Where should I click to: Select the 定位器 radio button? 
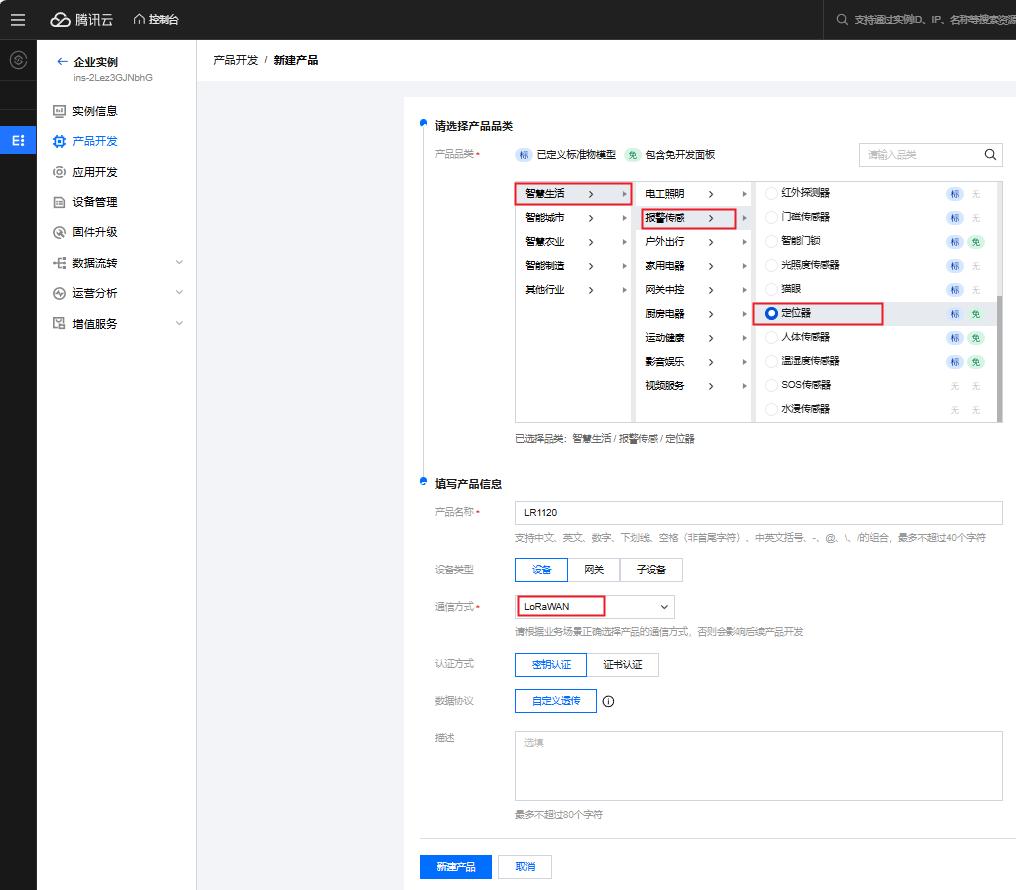point(771,314)
